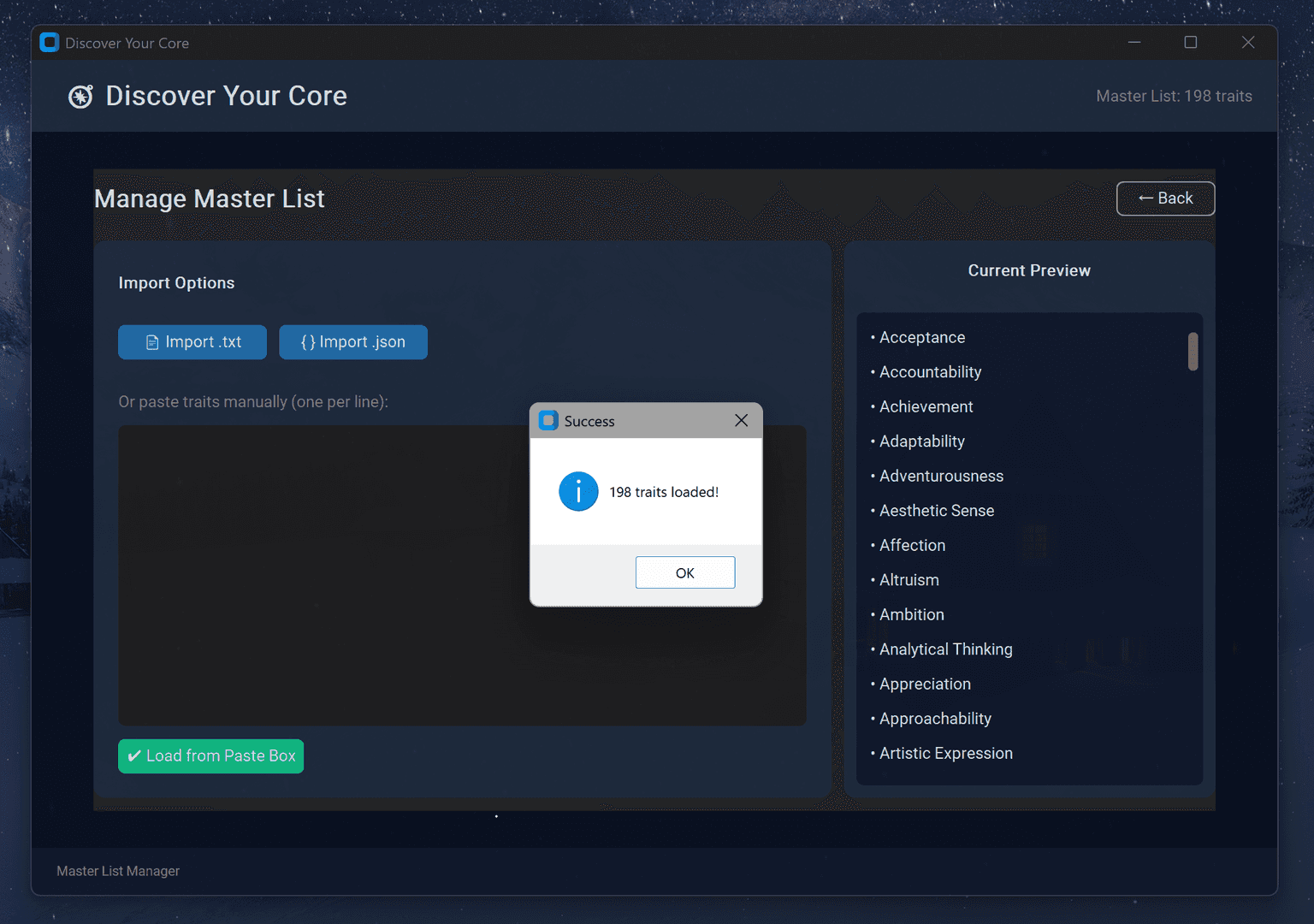This screenshot has height=924, width=1314.
Task: Click the Import .txt button
Action: click(x=192, y=342)
